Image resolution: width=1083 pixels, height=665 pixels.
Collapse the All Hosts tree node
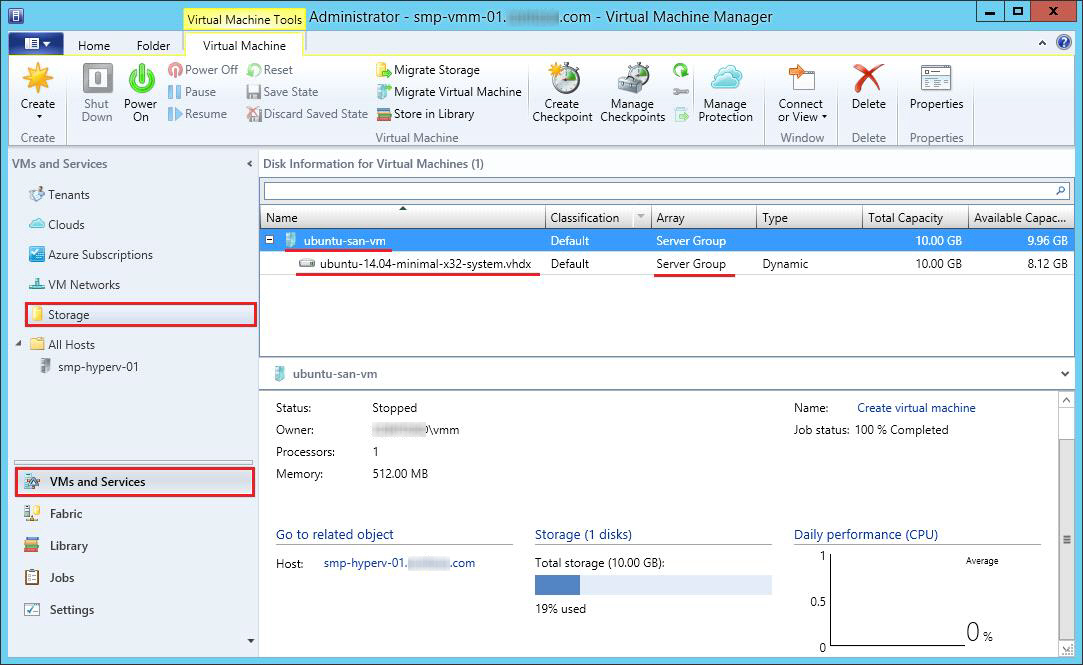(x=20, y=344)
